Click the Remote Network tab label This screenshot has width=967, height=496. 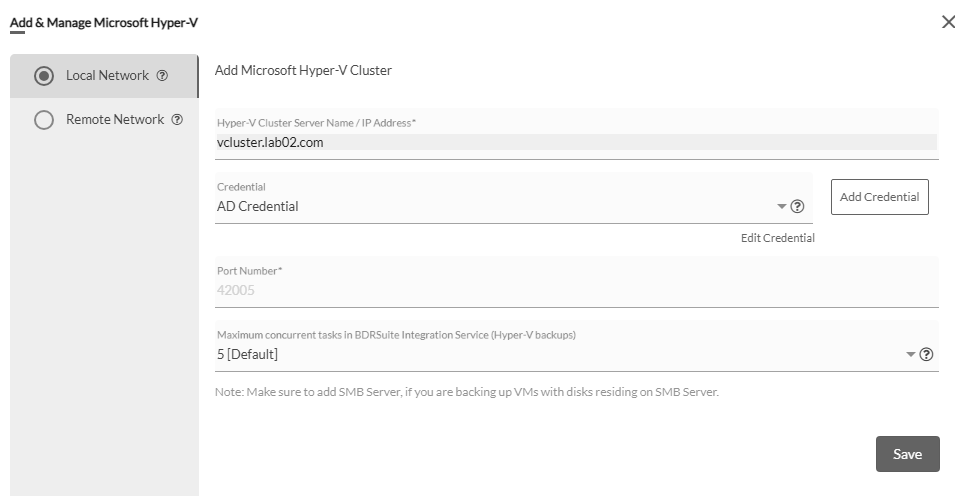point(115,120)
